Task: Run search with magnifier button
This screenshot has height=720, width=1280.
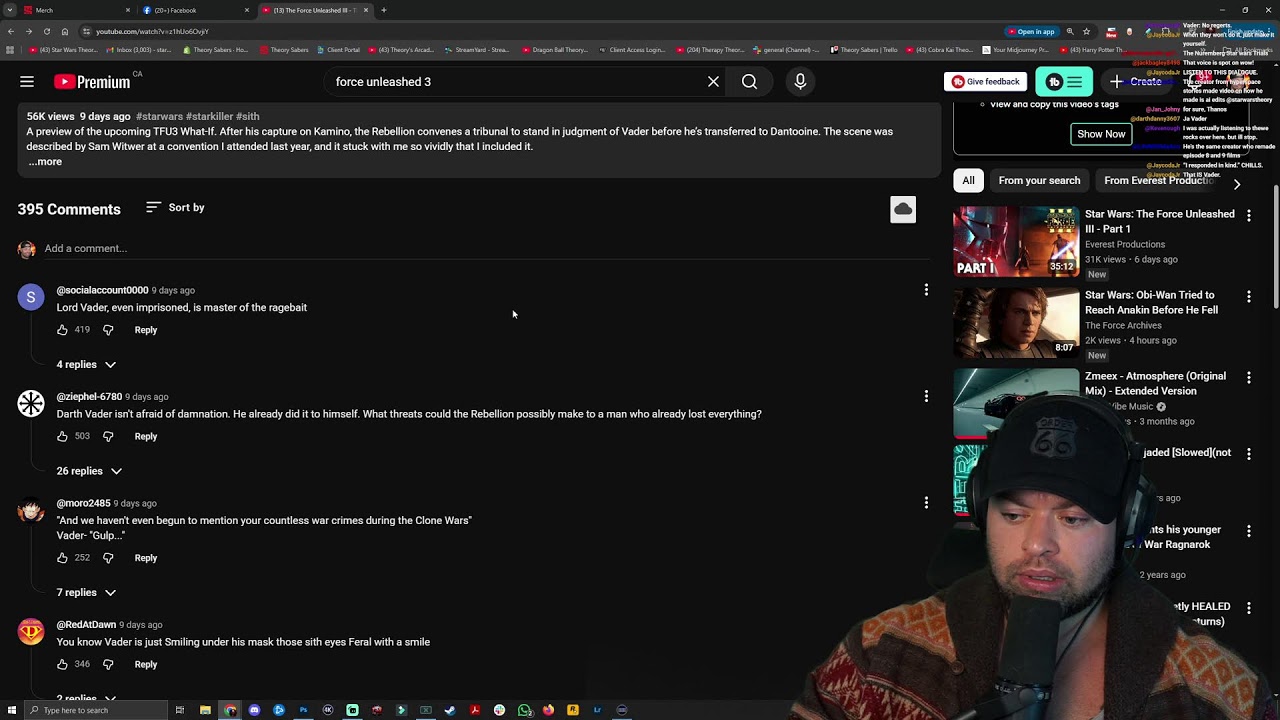Action: pos(749,82)
